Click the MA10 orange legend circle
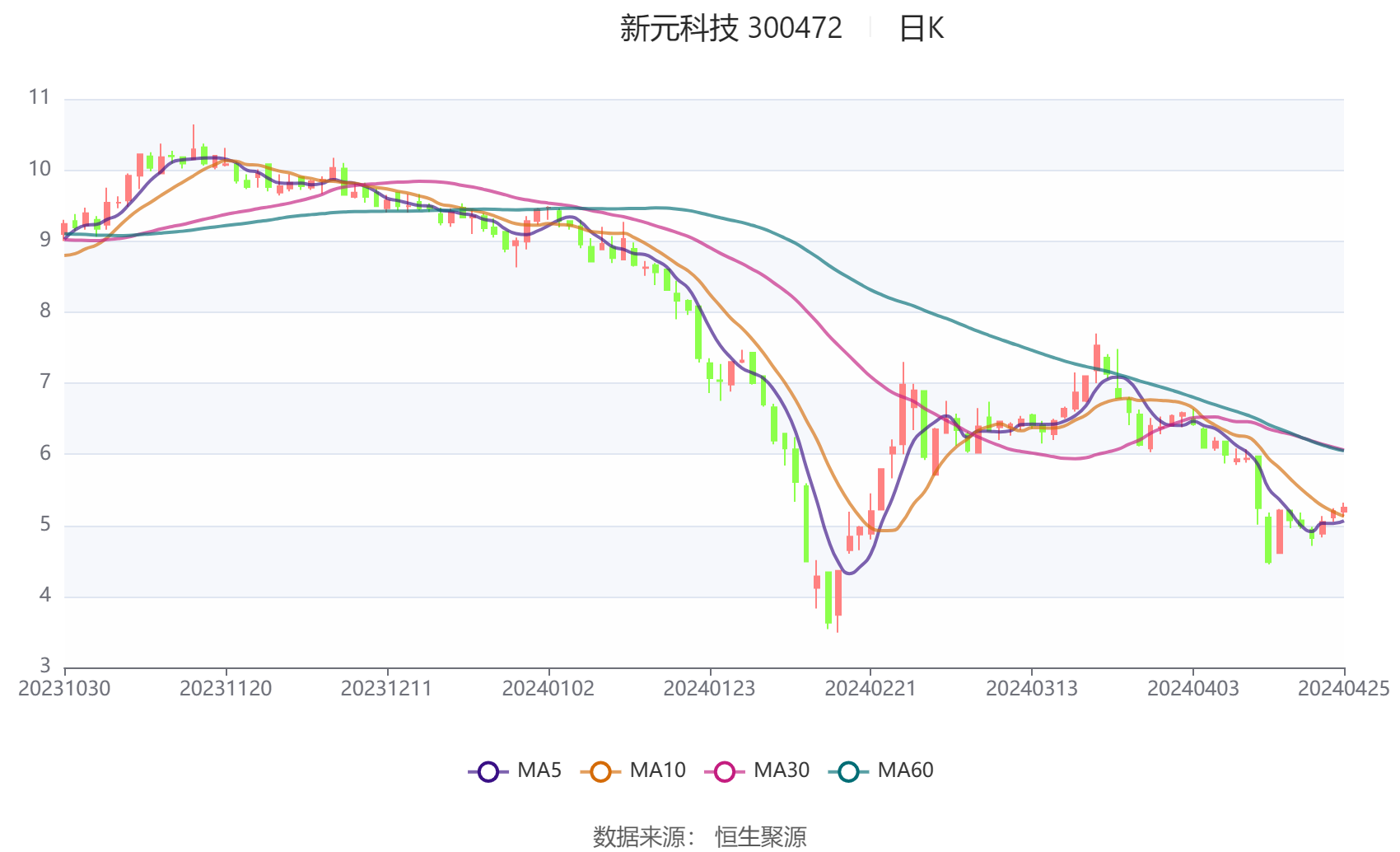This screenshot has width=1400, height=852. point(600,771)
